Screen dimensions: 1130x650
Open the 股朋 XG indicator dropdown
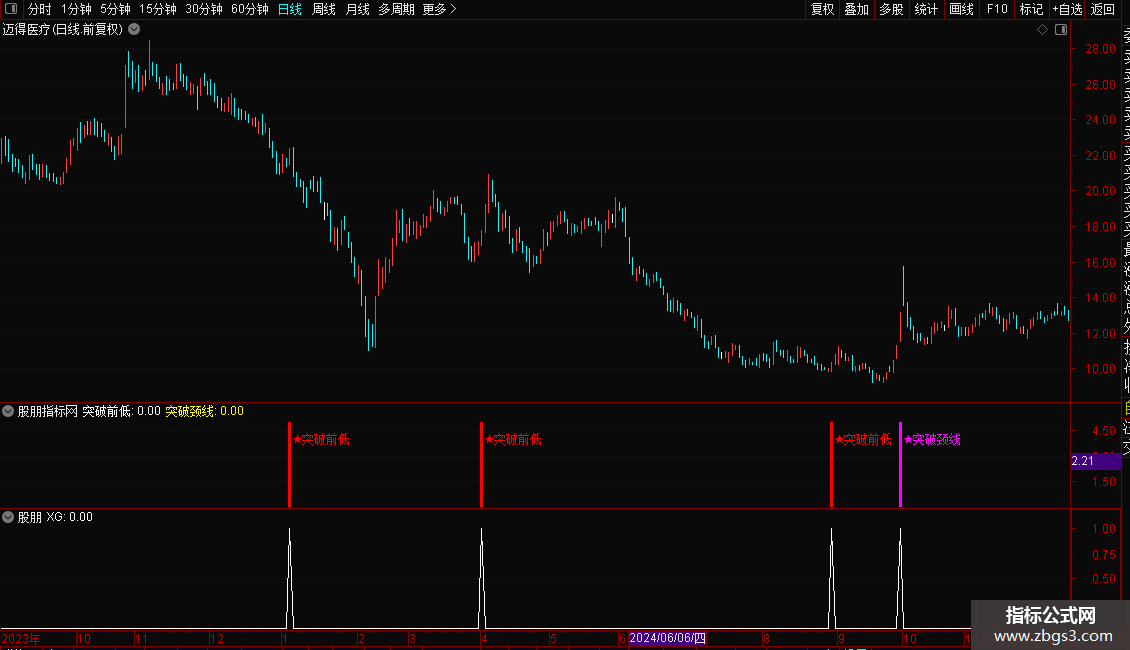[x=8, y=517]
